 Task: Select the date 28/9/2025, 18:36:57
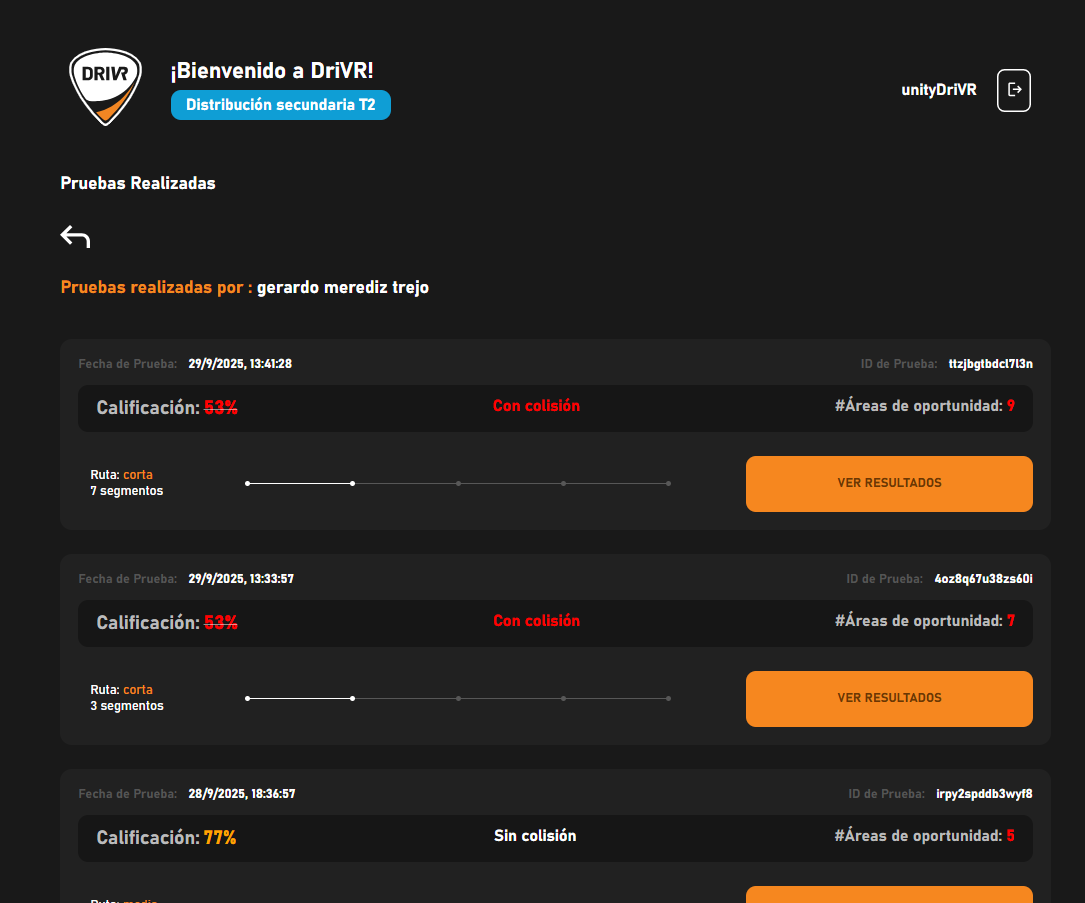[241, 794]
